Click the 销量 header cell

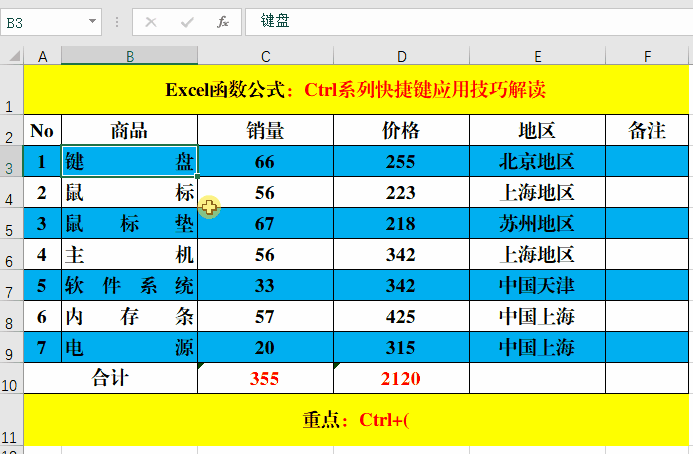(x=265, y=130)
